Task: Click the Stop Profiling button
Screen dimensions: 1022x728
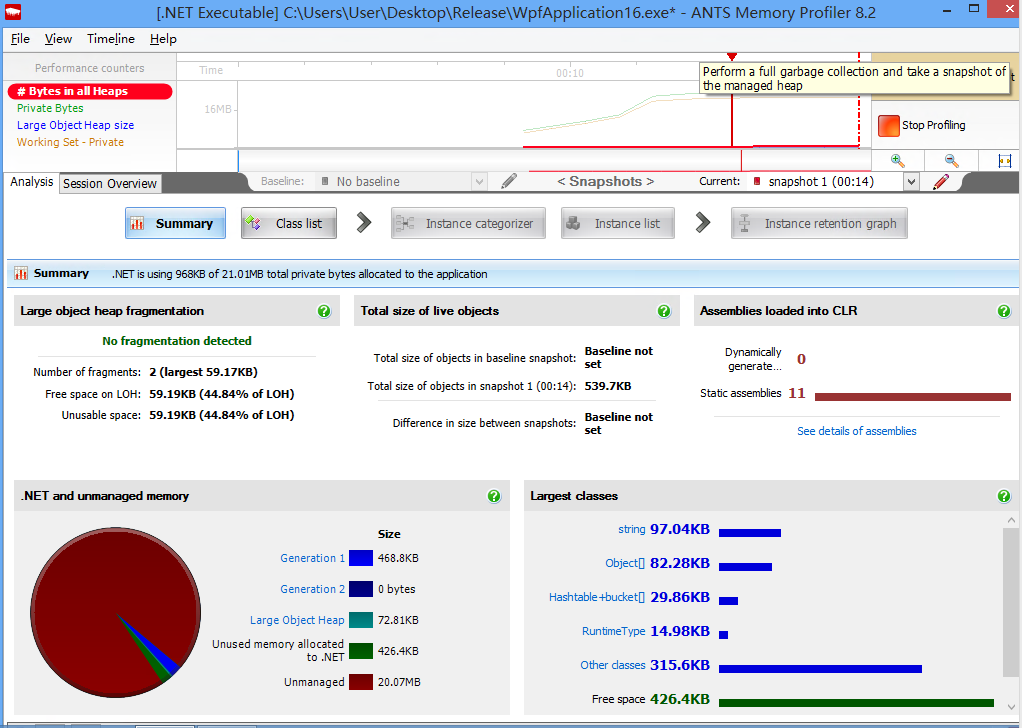Action: tap(922, 125)
